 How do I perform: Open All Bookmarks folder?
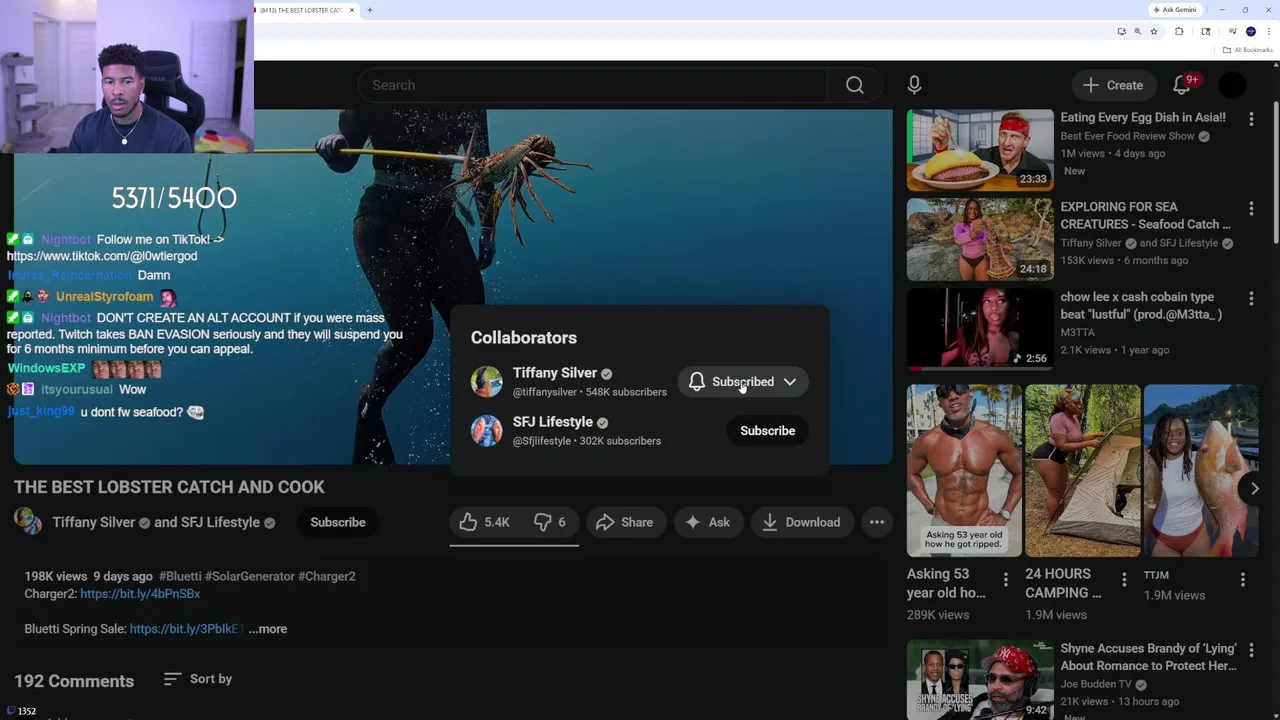[1248, 50]
